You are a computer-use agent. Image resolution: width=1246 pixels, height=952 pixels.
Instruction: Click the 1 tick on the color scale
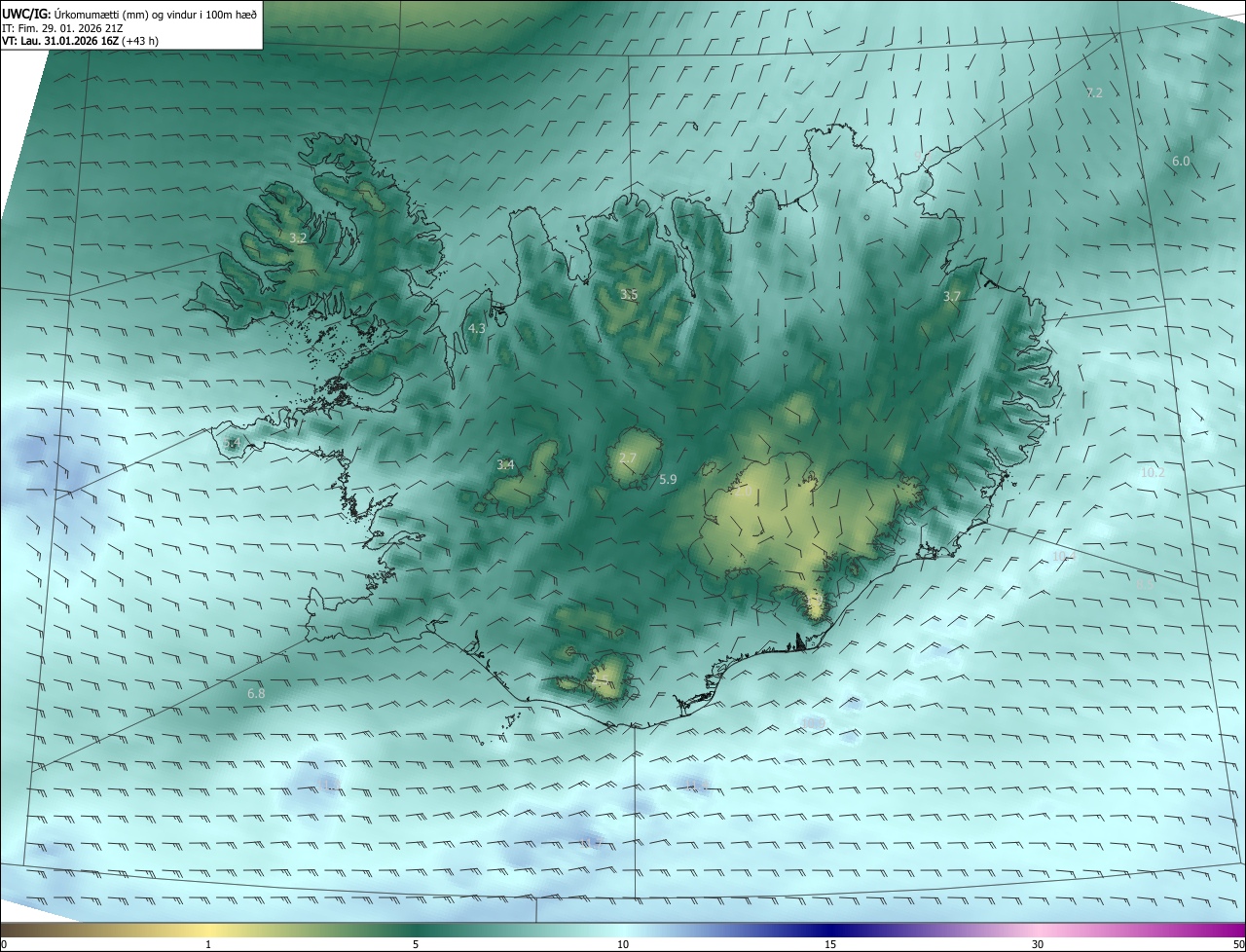pyautogui.click(x=208, y=944)
